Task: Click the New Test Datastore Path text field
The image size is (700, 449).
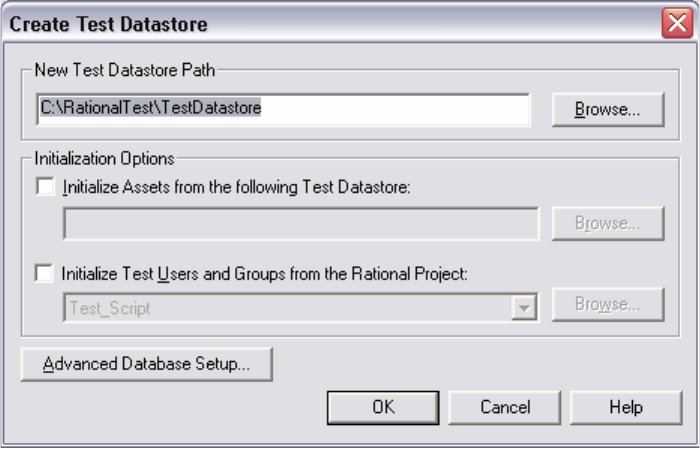Action: coord(283,109)
